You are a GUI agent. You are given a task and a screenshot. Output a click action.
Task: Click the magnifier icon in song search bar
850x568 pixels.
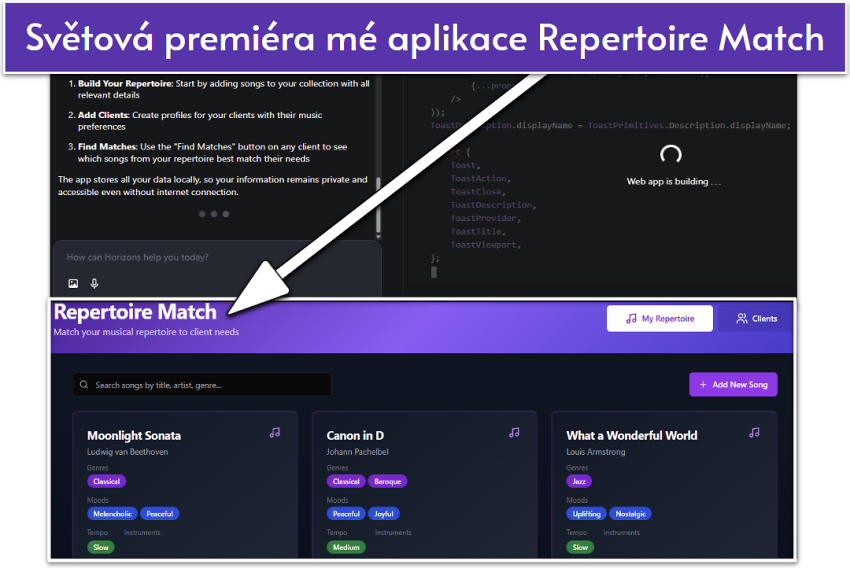point(85,385)
